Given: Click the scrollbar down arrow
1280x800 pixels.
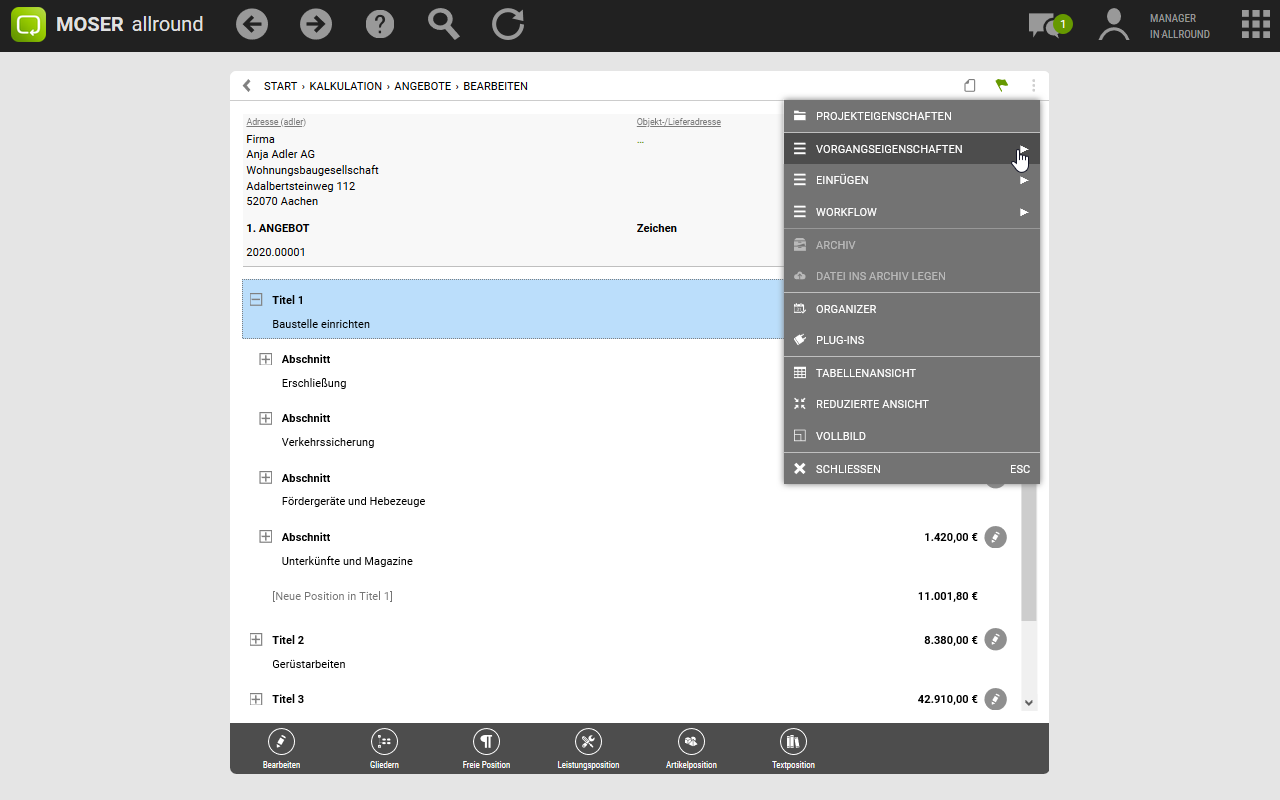Looking at the screenshot, I should [x=1029, y=703].
